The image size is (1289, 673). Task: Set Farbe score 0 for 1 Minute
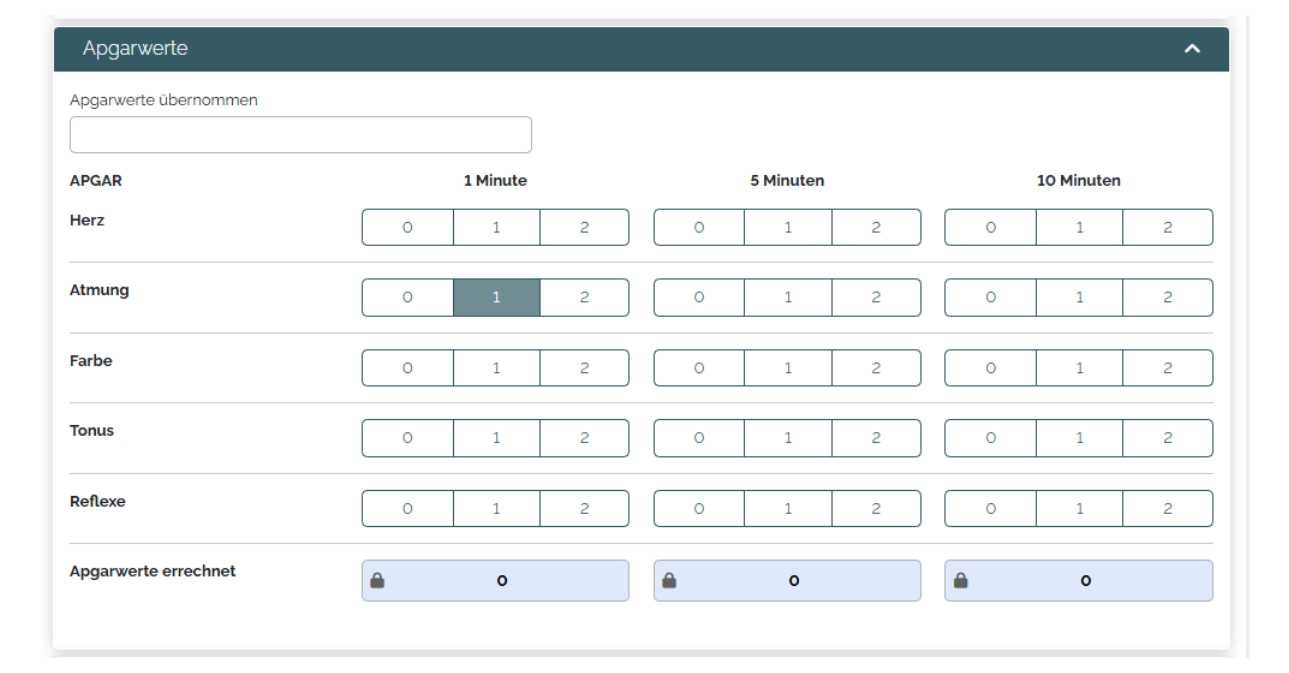(407, 368)
